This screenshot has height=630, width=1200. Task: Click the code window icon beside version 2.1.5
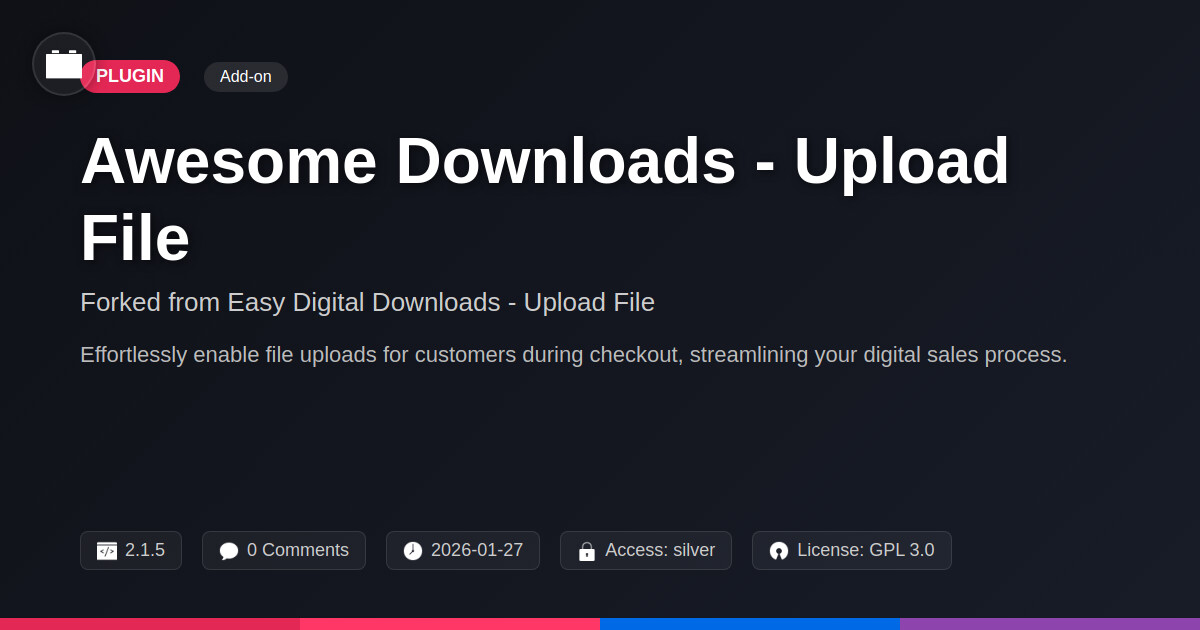(x=107, y=551)
